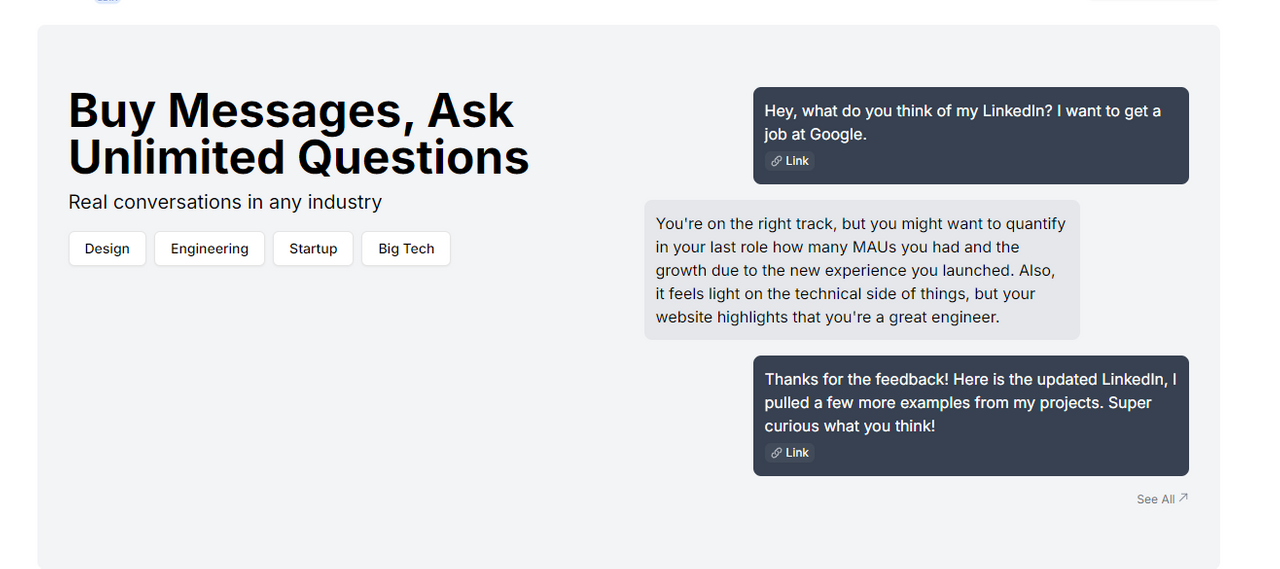Choose the Big Tech industry filter
The width and height of the screenshot is (1280, 569).
click(x=406, y=249)
